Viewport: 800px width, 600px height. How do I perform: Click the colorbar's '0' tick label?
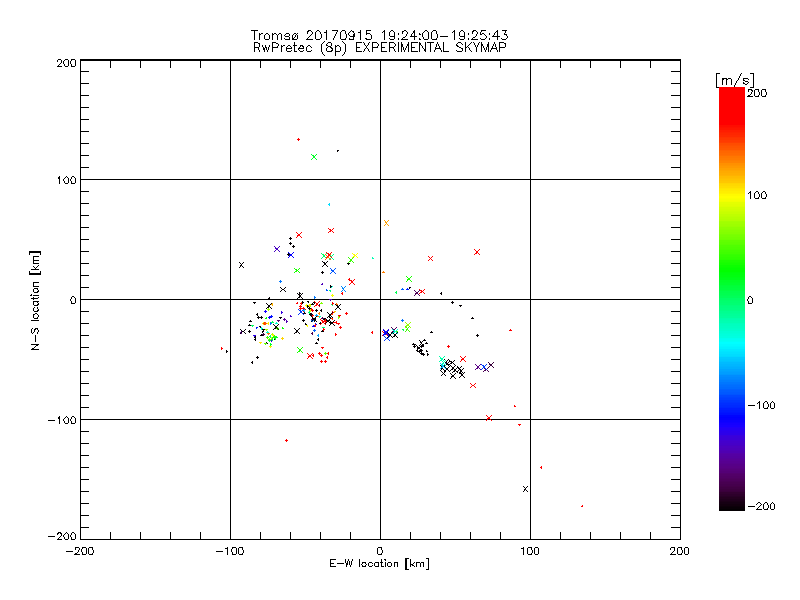tap(750, 300)
